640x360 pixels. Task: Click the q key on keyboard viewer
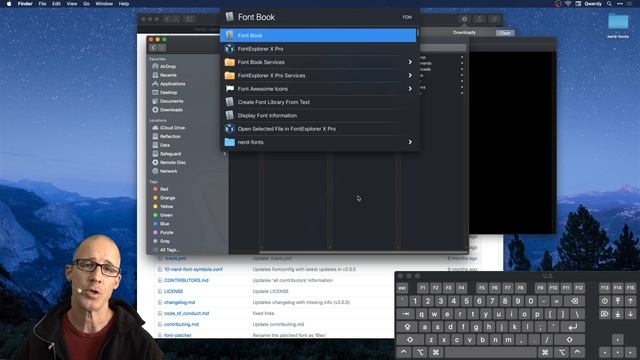421,314
